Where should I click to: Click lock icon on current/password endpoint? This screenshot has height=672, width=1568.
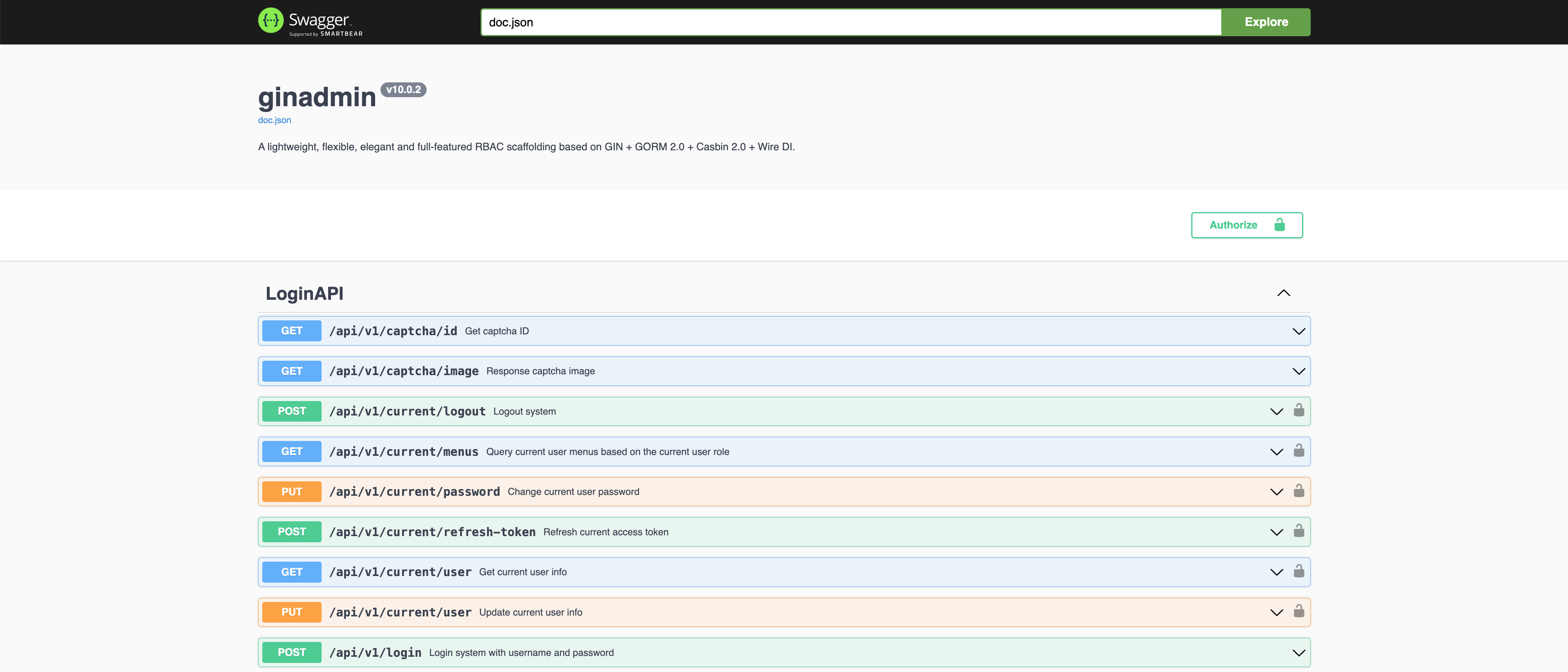click(x=1298, y=490)
